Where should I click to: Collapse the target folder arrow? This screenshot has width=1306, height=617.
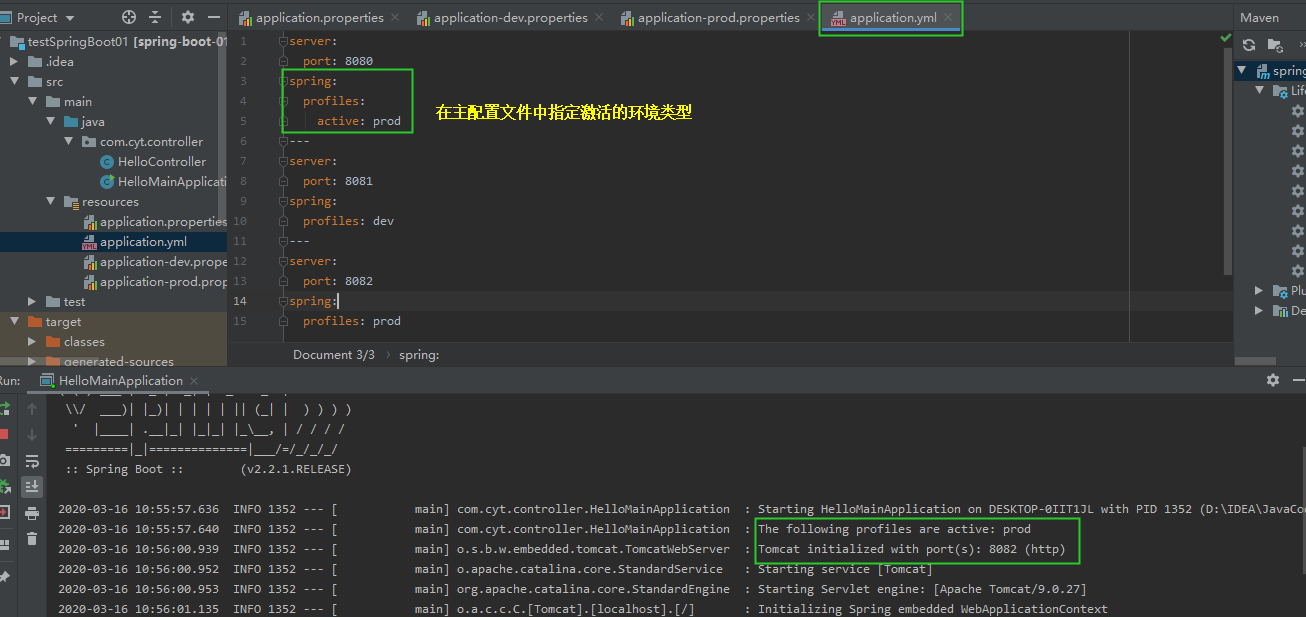(15, 321)
